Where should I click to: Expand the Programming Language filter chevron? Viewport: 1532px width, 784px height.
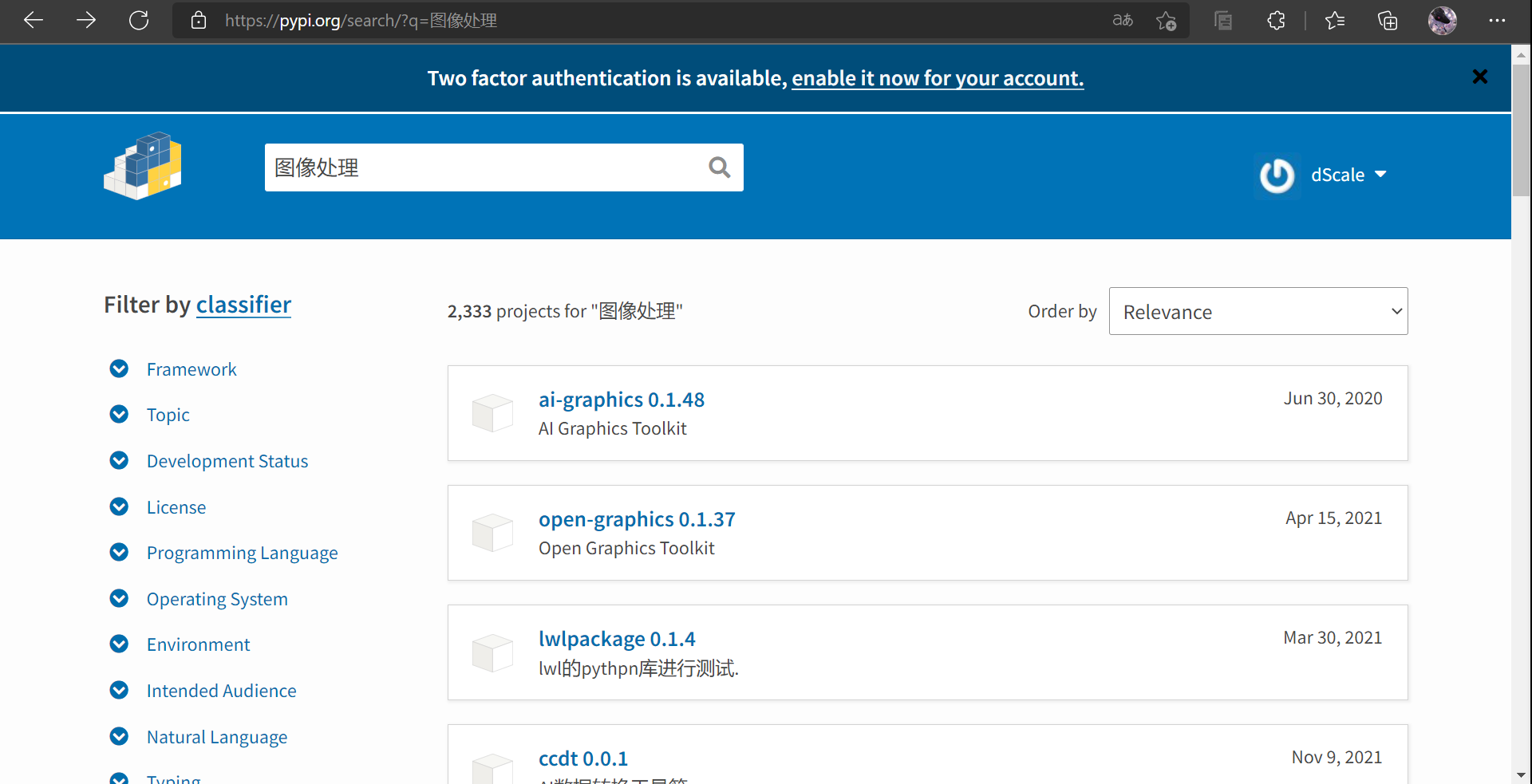[x=119, y=552]
